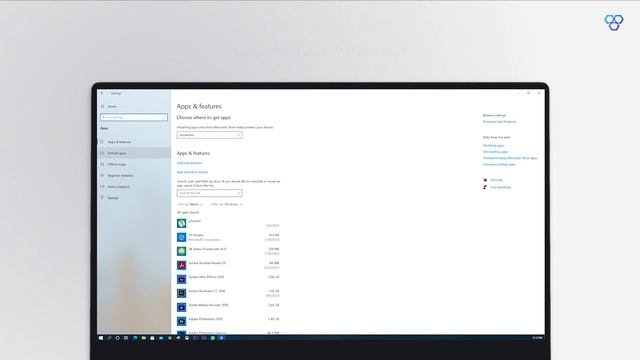
Task: Click the Adobe Illustrator CC 2018 icon
Action: point(181,293)
